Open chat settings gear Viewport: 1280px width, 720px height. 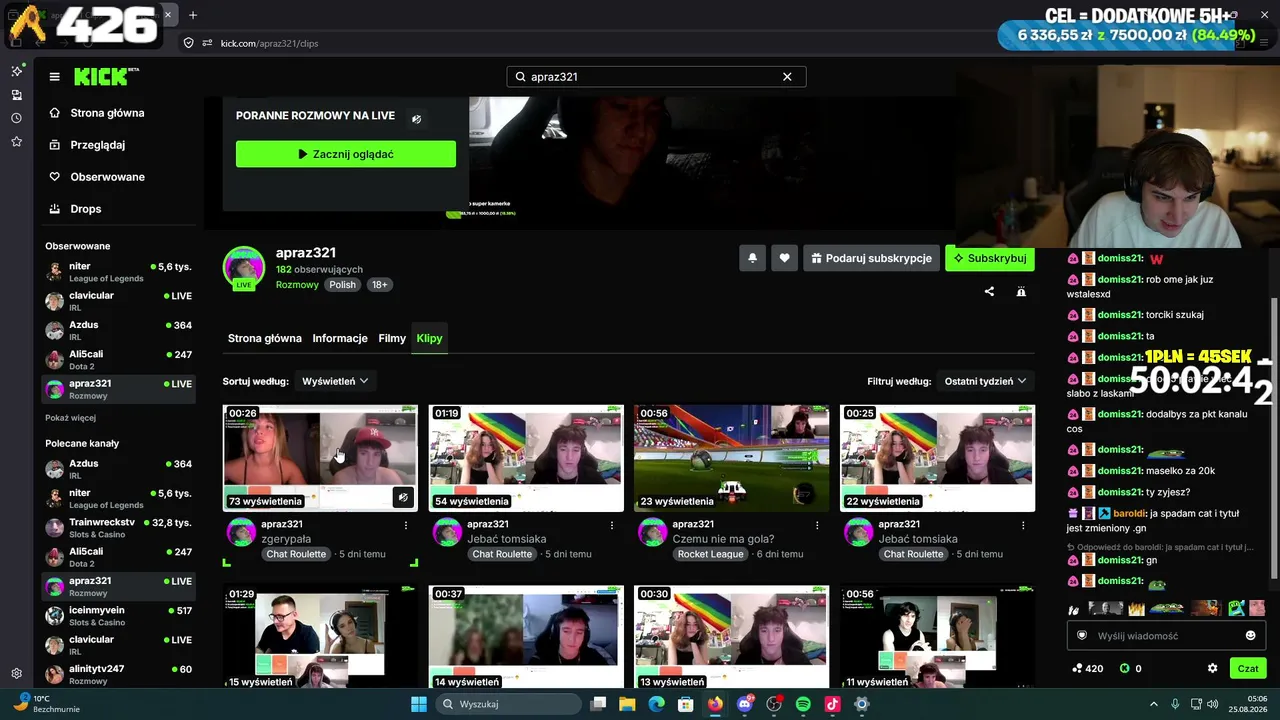1213,668
